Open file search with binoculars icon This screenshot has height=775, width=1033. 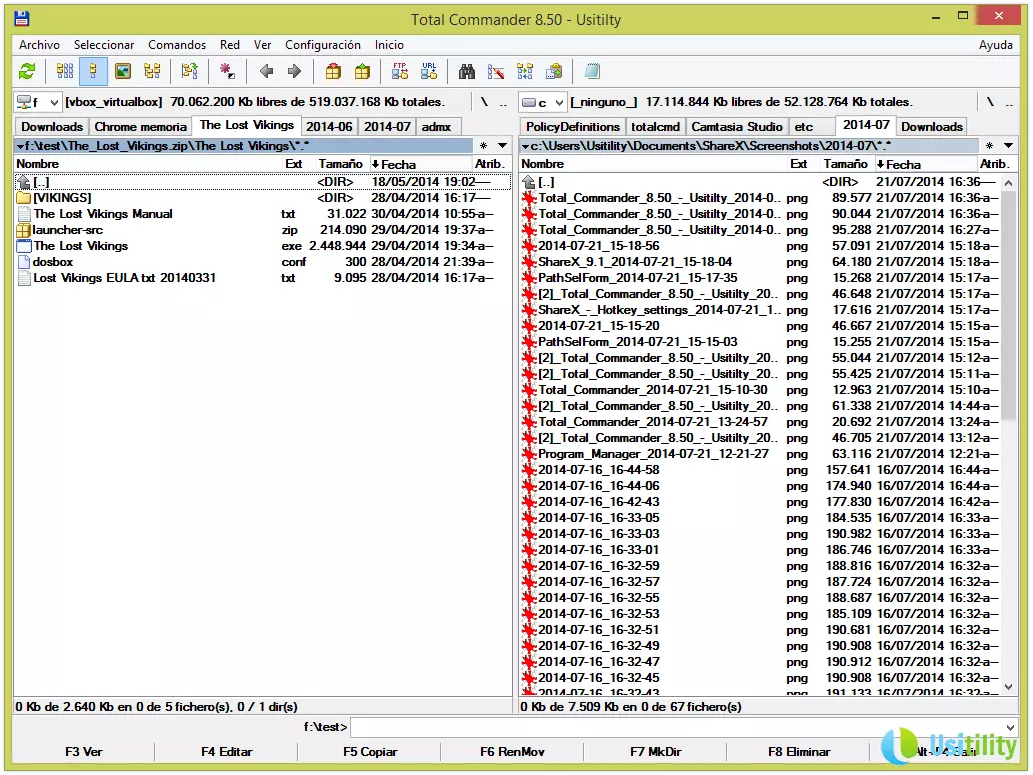pyautogui.click(x=466, y=71)
